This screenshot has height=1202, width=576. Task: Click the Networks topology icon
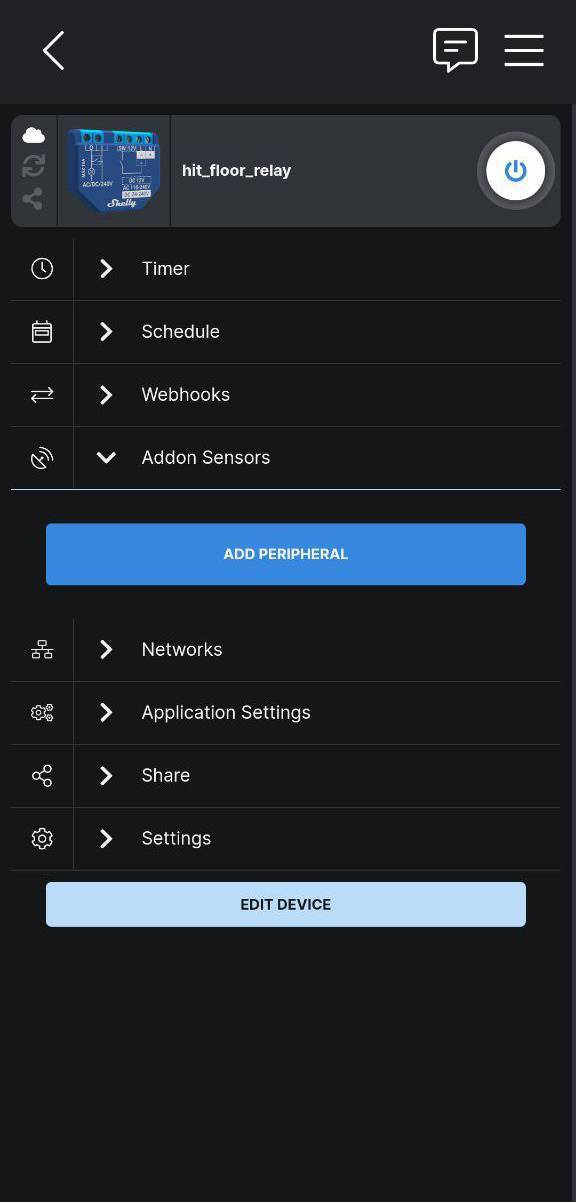(42, 649)
